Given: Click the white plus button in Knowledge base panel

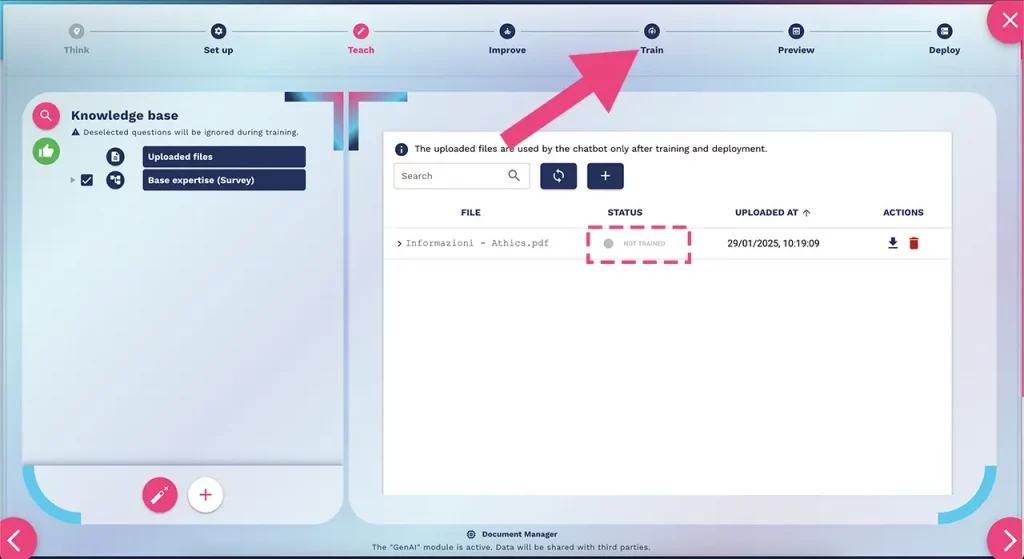Looking at the screenshot, I should [x=205, y=495].
